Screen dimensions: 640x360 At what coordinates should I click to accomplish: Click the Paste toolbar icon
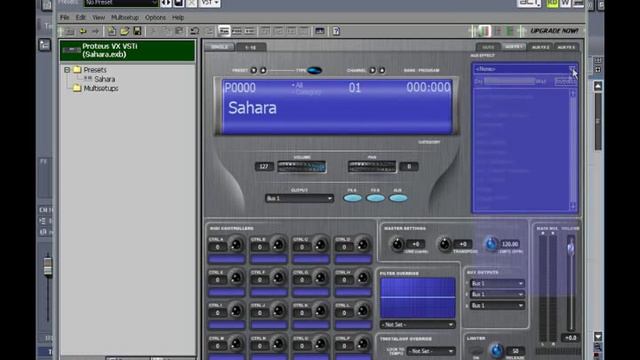179,31
